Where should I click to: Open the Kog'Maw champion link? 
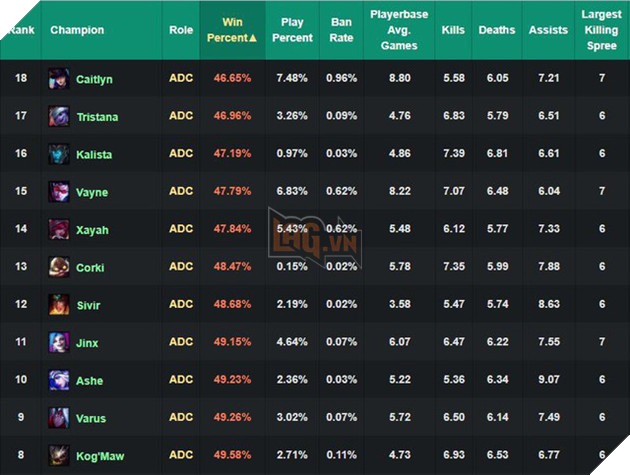click(100, 457)
